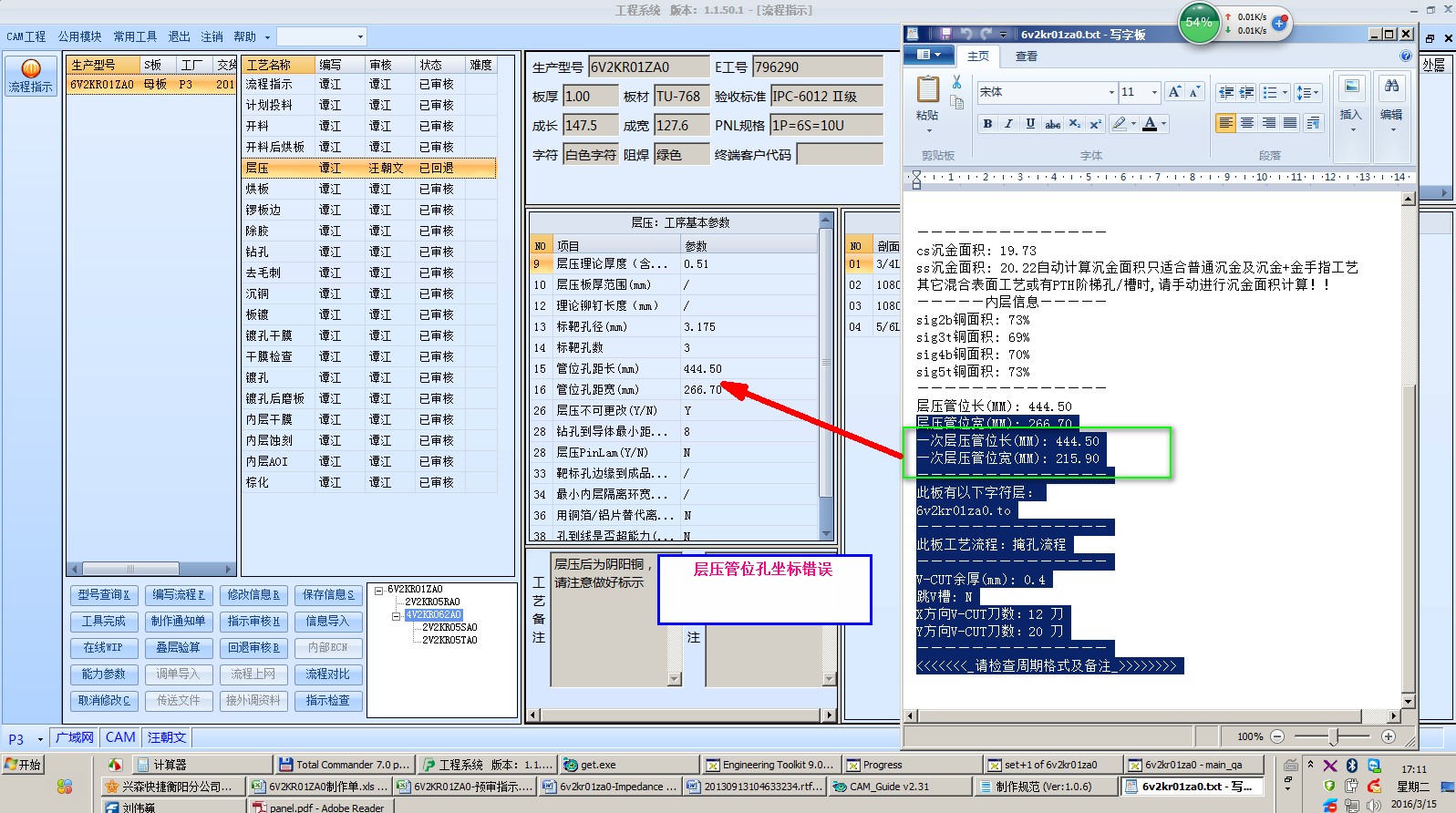Collapse the 4V2KR062A0 tree node

[x=397, y=615]
